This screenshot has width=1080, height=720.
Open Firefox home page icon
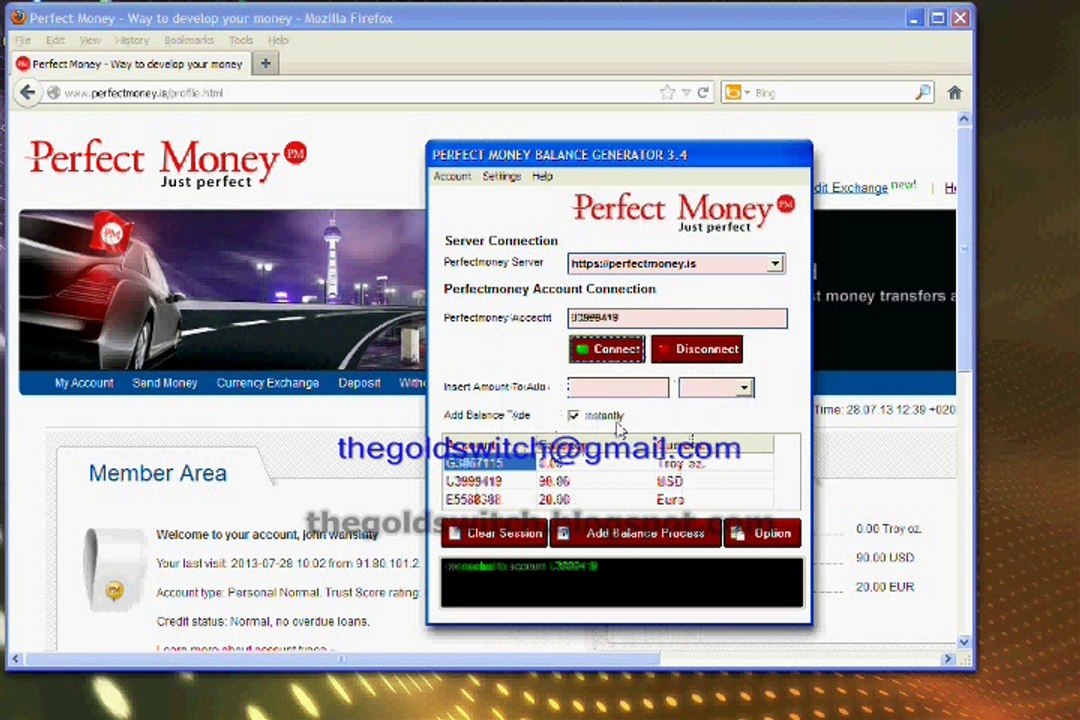point(955,92)
